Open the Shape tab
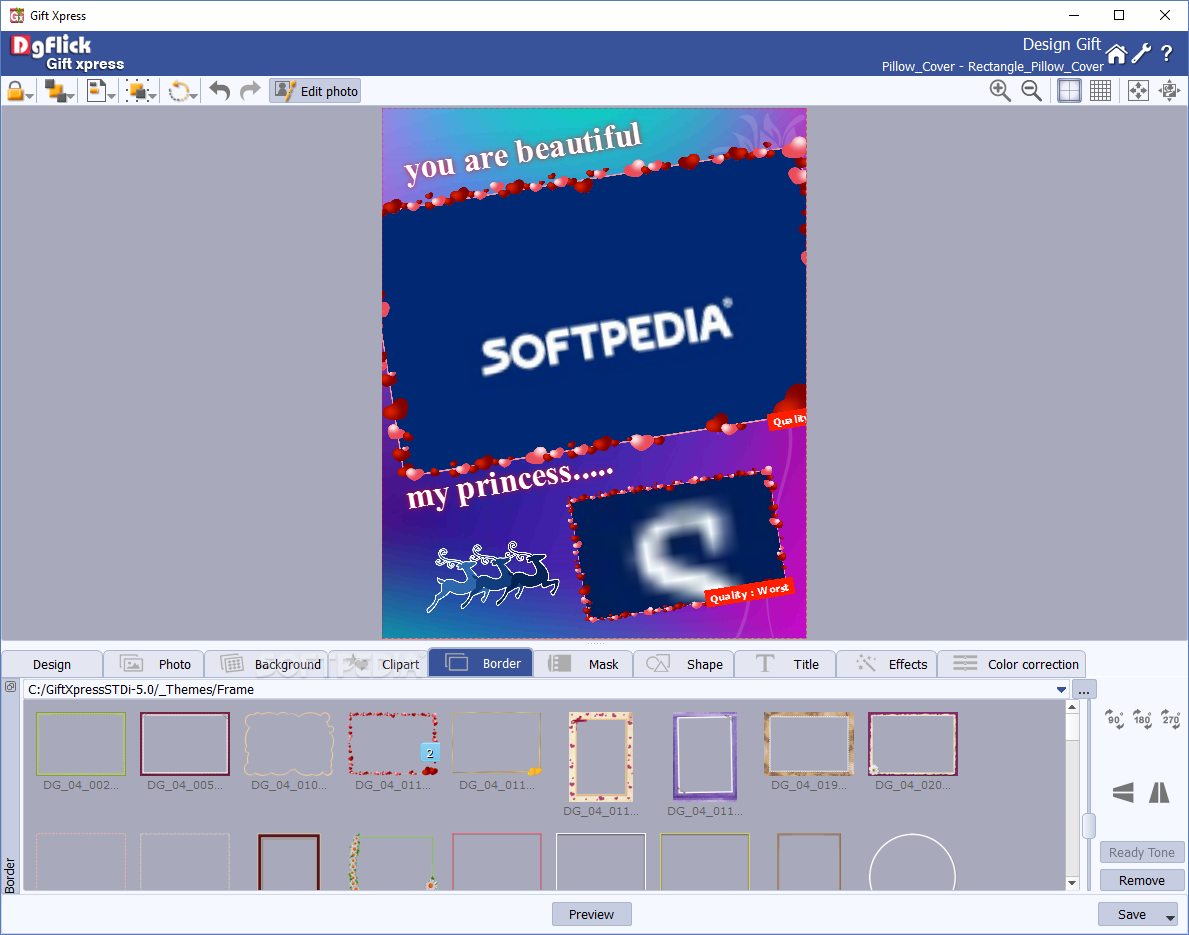Viewport: 1189px width, 935px height. point(683,664)
